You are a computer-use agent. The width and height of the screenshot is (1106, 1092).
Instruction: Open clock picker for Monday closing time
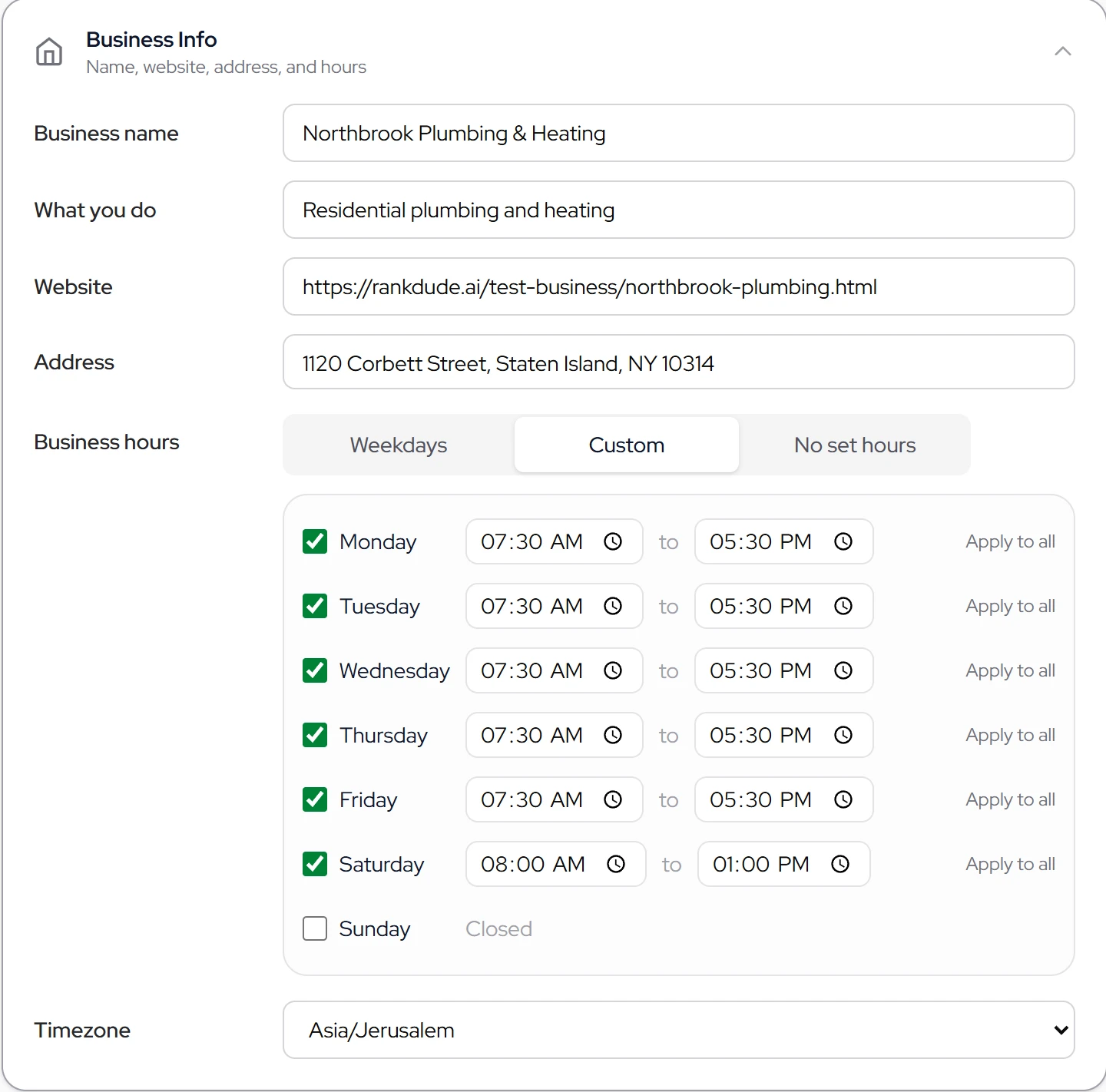pyautogui.click(x=843, y=541)
